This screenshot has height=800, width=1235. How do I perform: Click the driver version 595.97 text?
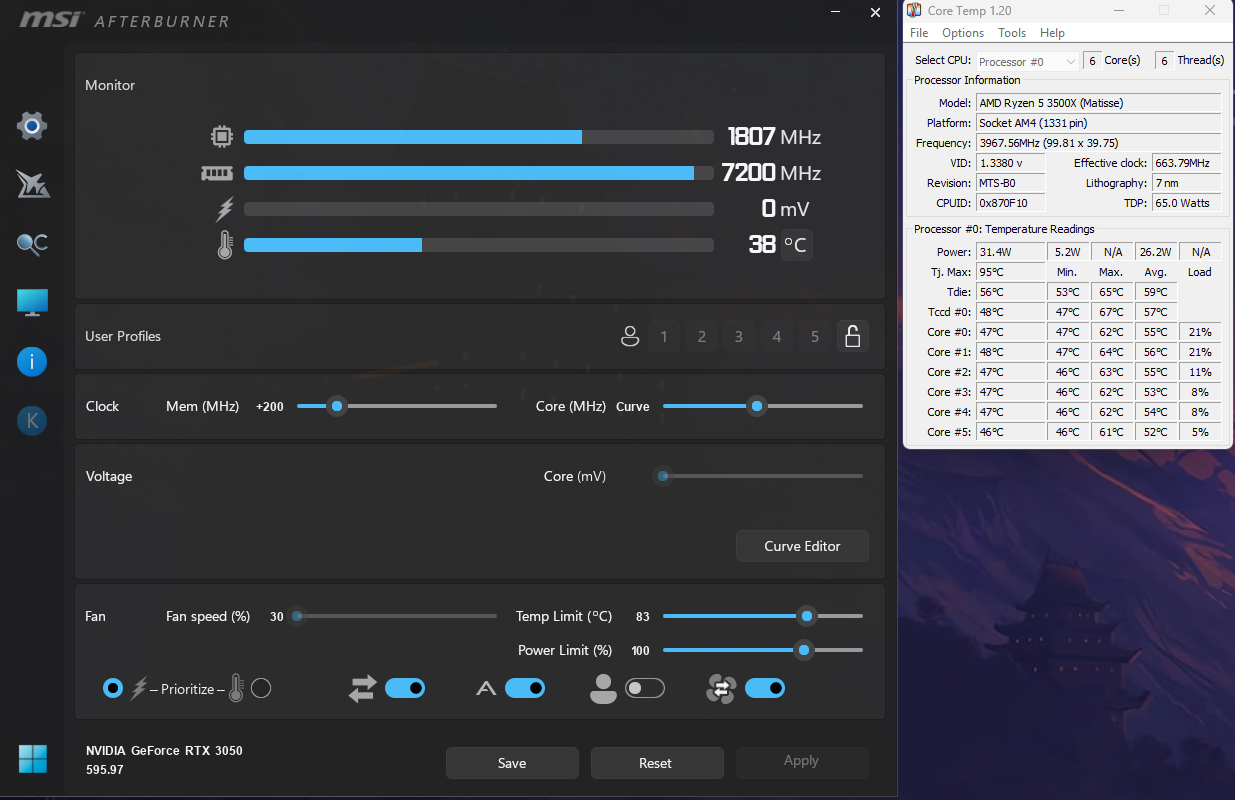click(x=105, y=770)
